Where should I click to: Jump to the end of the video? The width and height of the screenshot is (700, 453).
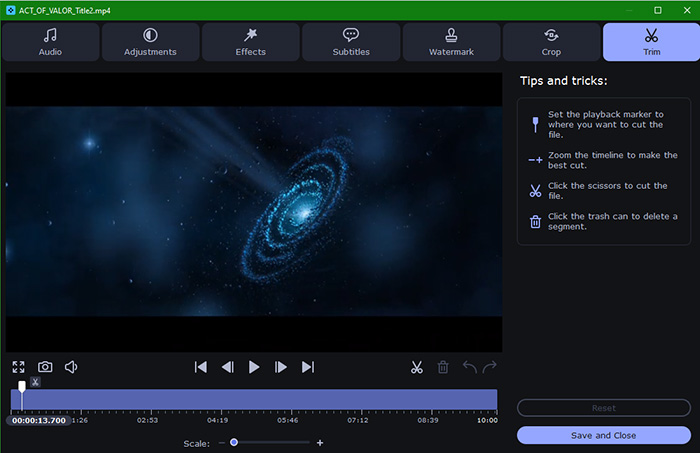[x=308, y=367]
